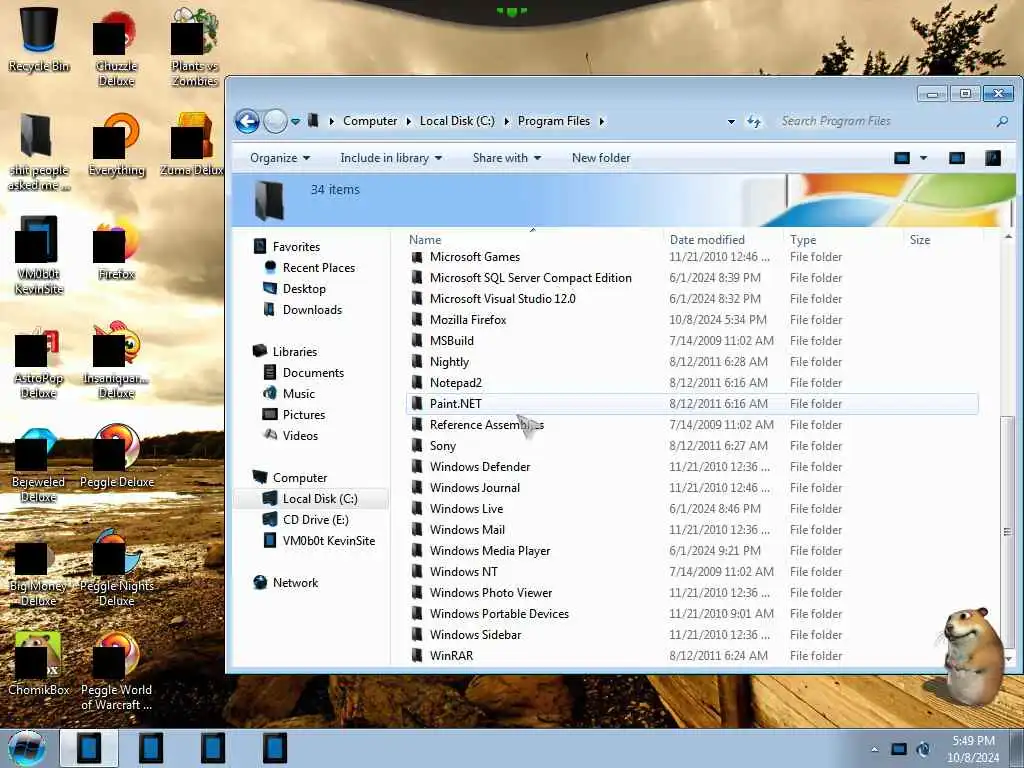Select the Paint.NET folder row
This screenshot has height=768, width=1024.
[x=692, y=404]
